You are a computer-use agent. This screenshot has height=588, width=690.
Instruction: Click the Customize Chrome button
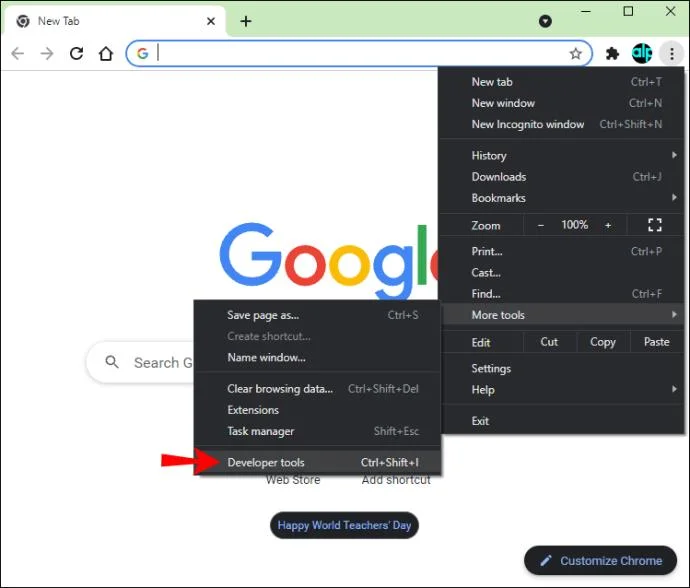(600, 560)
